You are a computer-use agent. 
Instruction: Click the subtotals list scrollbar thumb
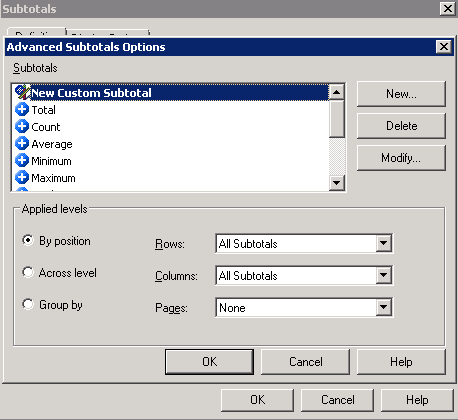tap(336, 119)
